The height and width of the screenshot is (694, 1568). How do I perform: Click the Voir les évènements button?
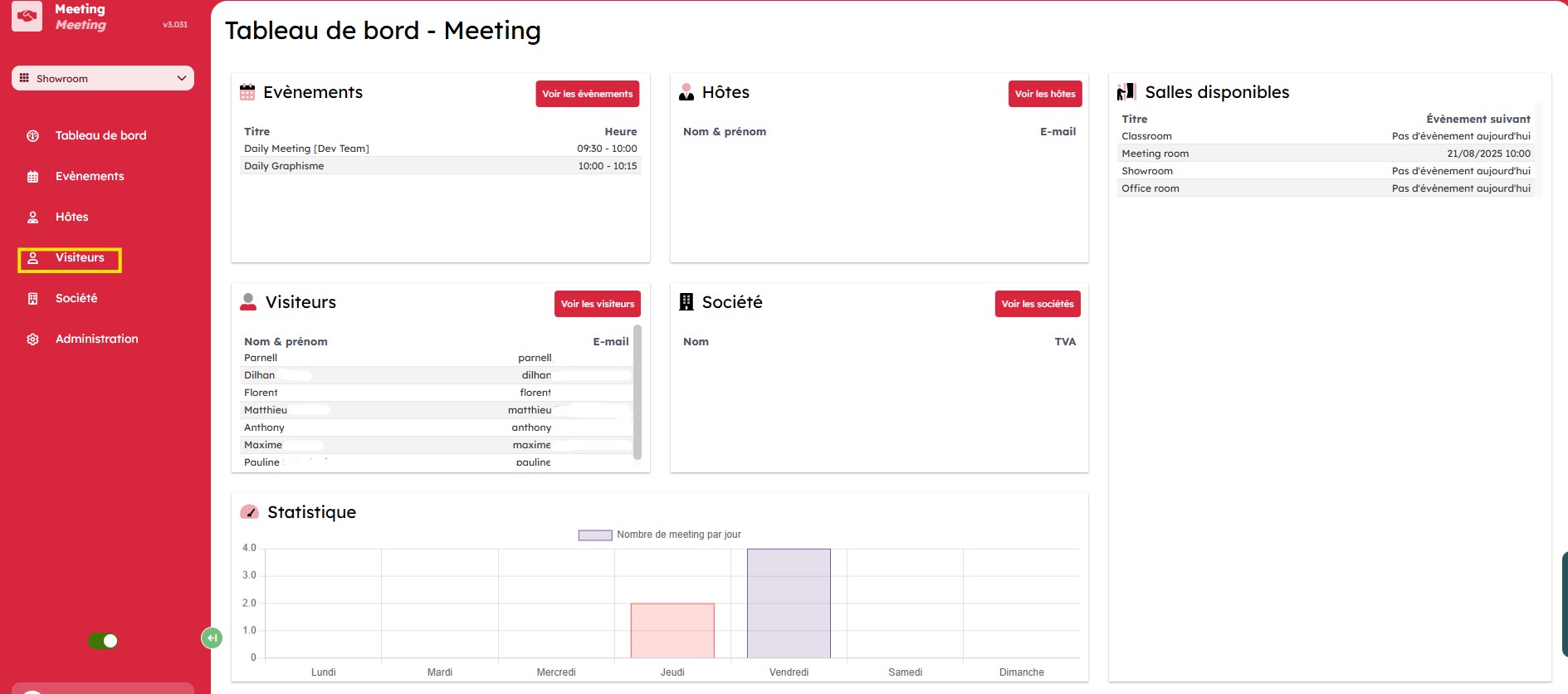coord(587,94)
